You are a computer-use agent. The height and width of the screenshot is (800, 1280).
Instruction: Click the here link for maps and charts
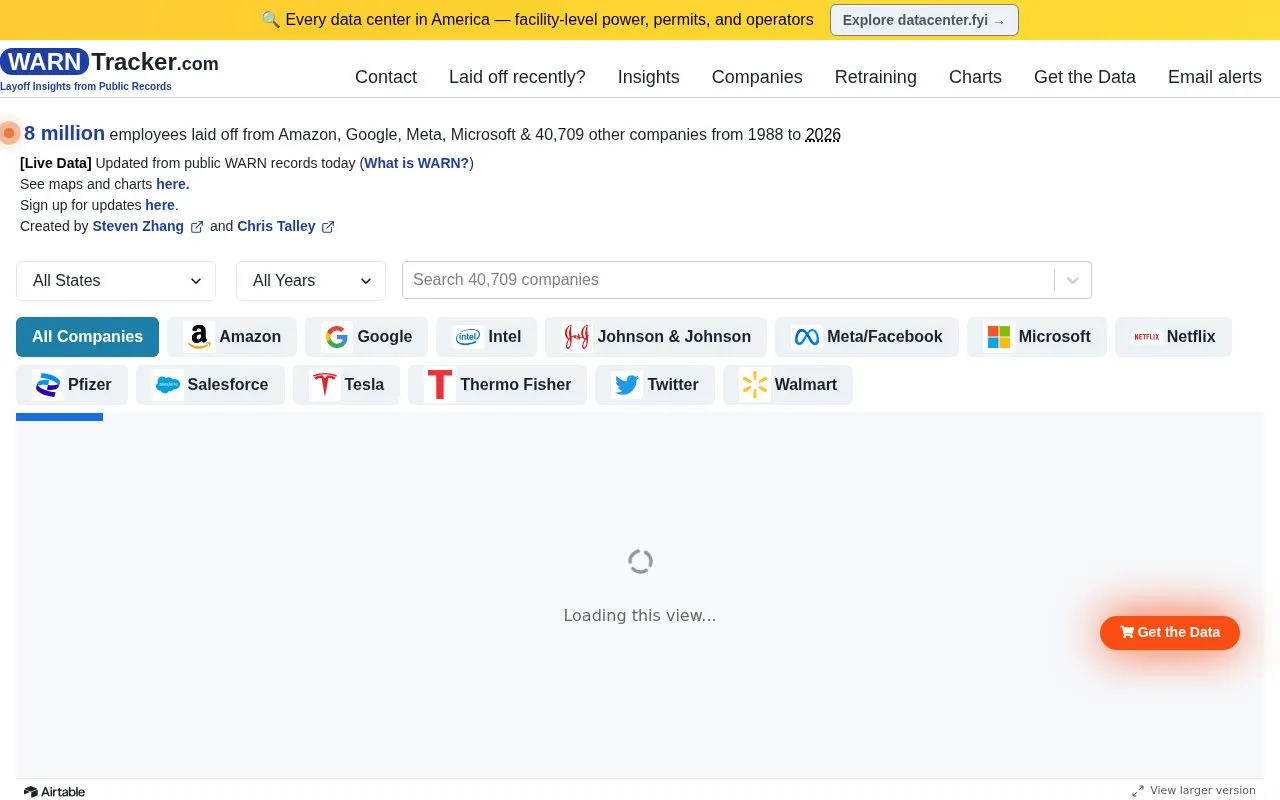(172, 184)
